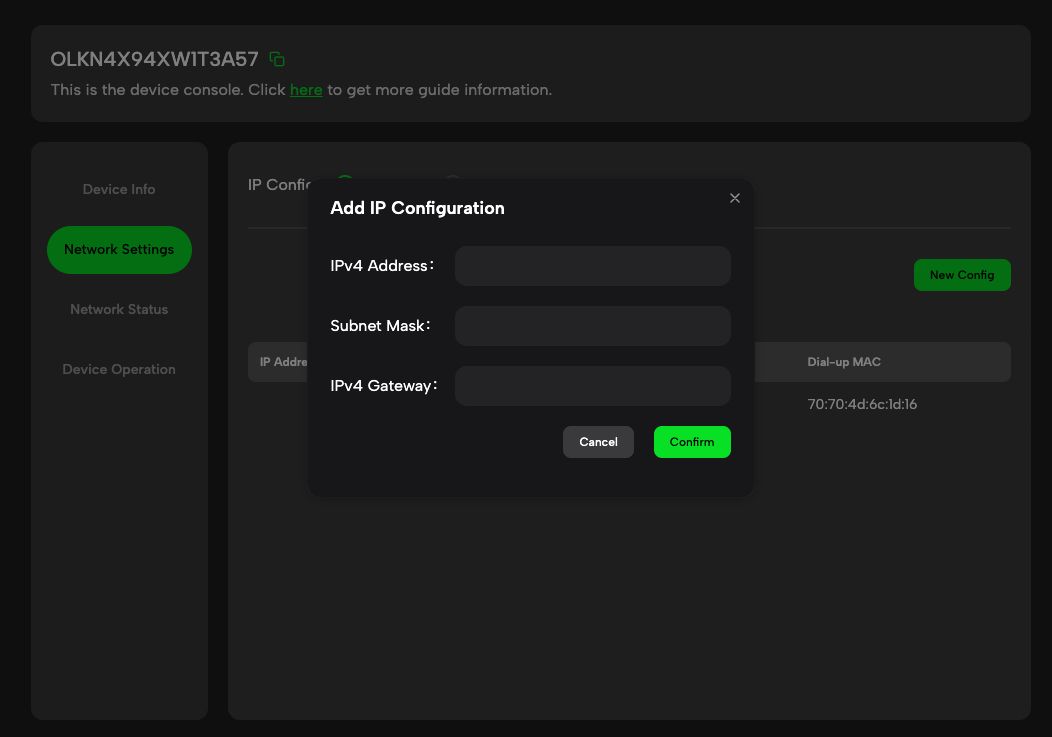This screenshot has height=737, width=1052.
Task: Select the MAC address 70:70:4d:6c:1d:16
Action: (862, 404)
